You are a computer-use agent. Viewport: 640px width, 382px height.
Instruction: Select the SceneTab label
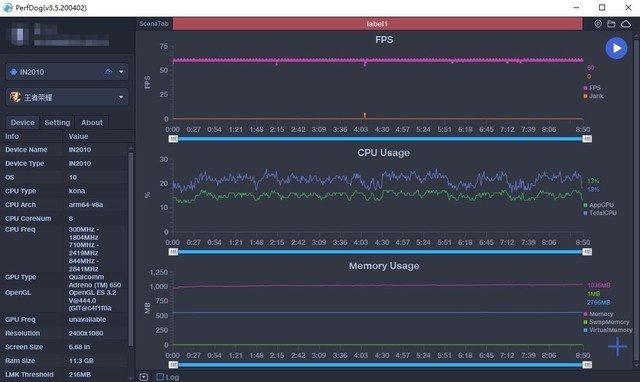tap(154, 24)
